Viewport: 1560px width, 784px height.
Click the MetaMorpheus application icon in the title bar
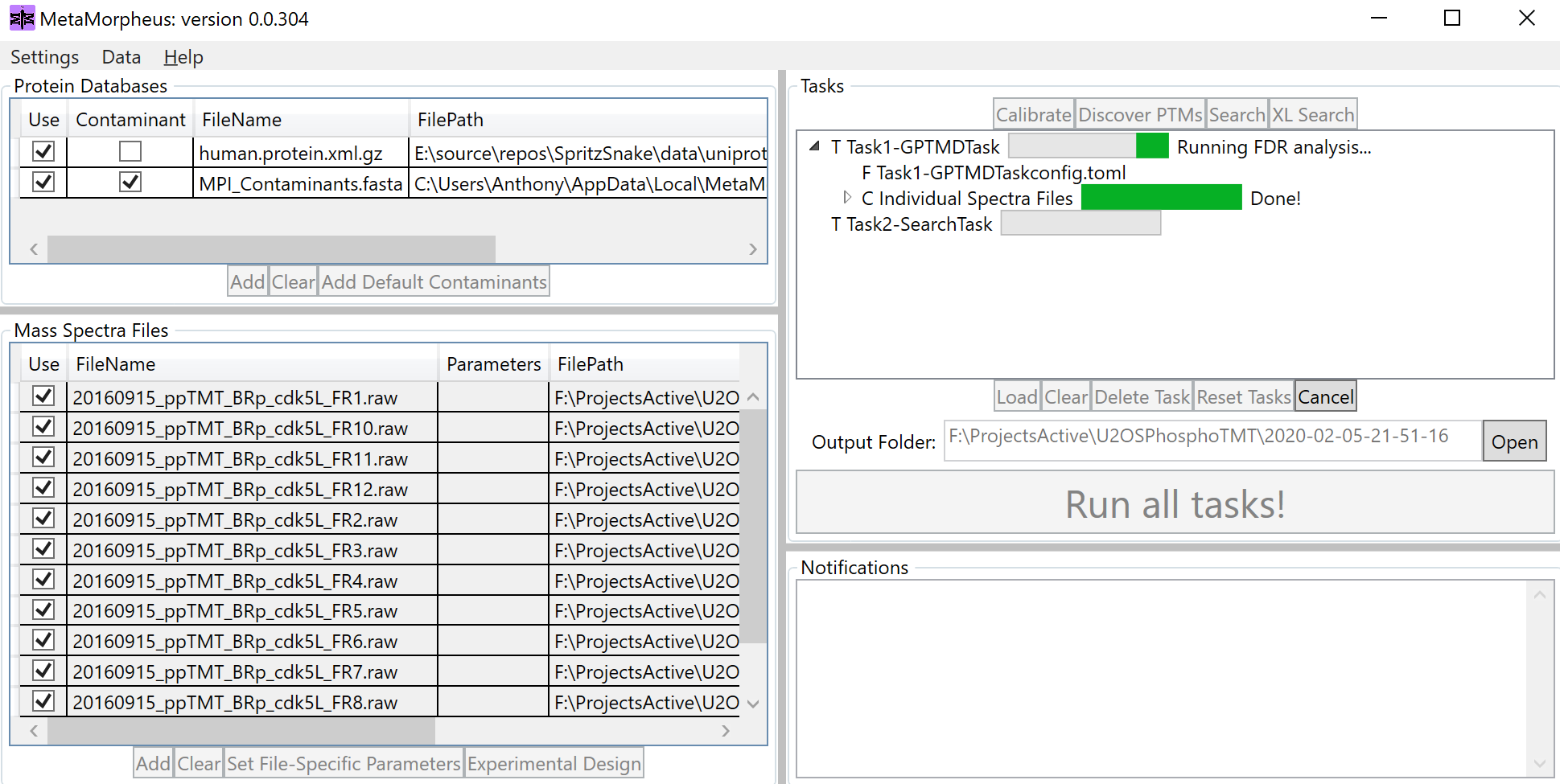pyautogui.click(x=21, y=18)
